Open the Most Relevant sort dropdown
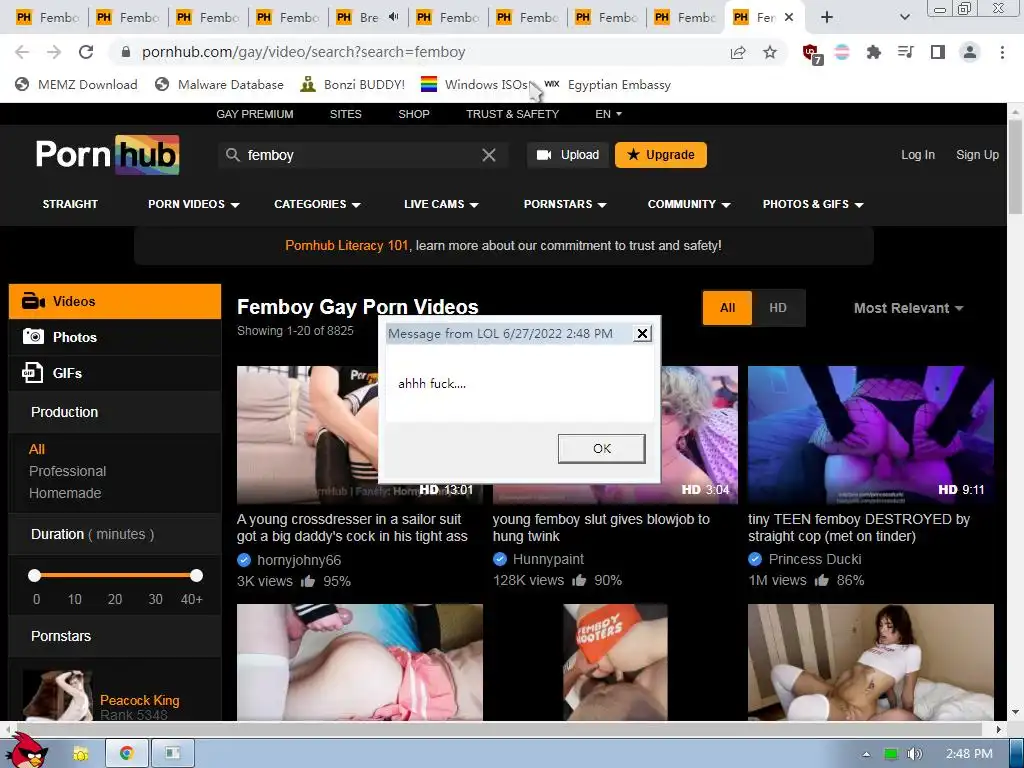The image size is (1024, 768). [x=908, y=308]
